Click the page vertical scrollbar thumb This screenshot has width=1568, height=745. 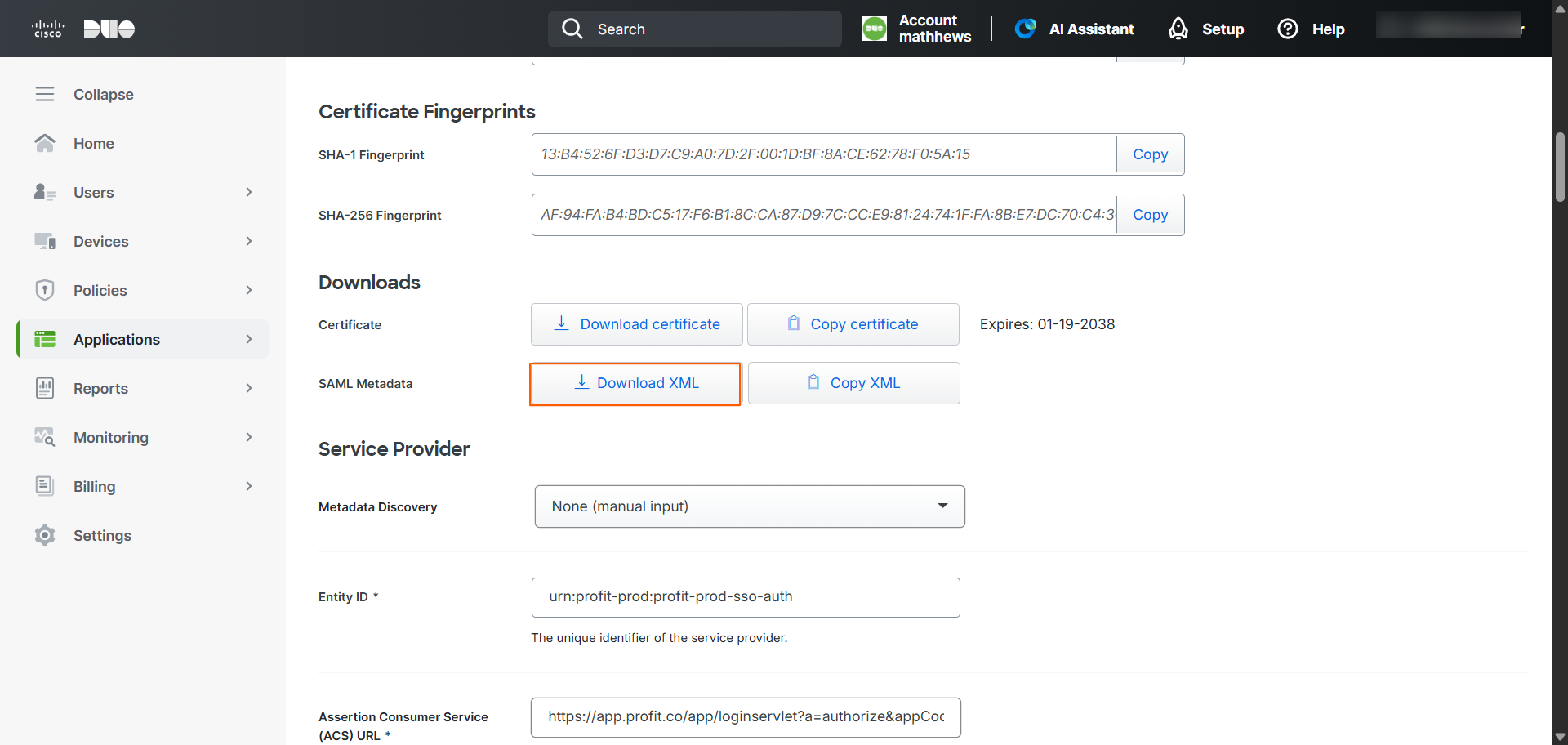click(x=1560, y=167)
